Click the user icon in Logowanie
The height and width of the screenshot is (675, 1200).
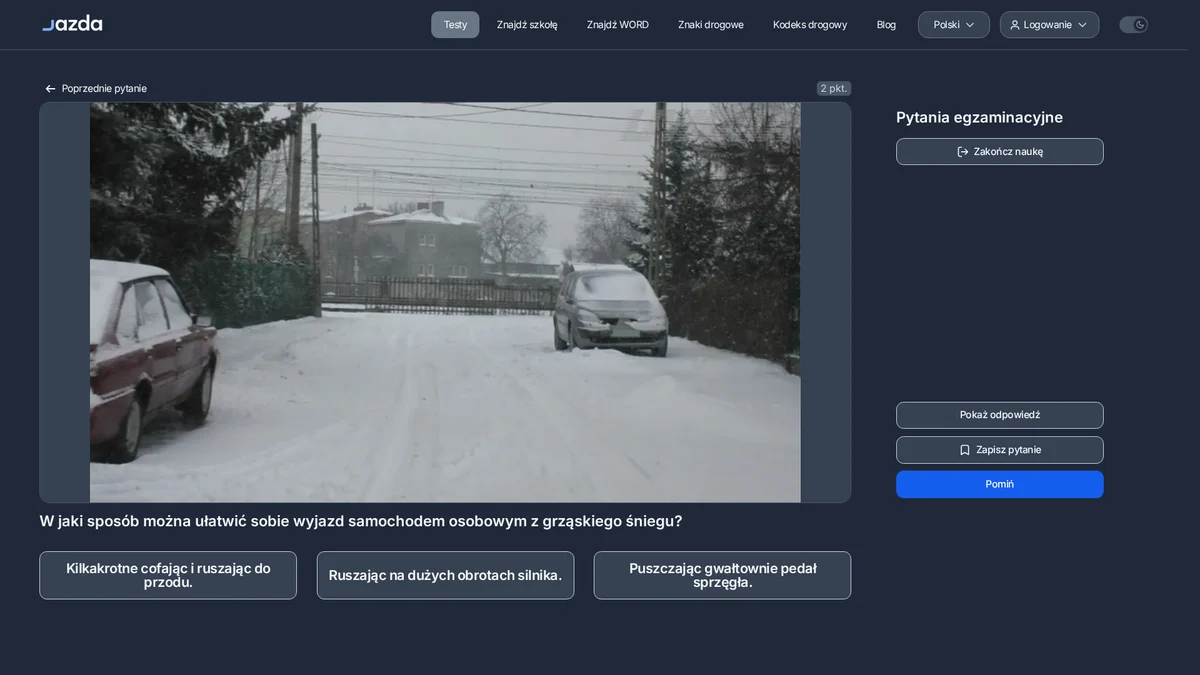click(1015, 25)
